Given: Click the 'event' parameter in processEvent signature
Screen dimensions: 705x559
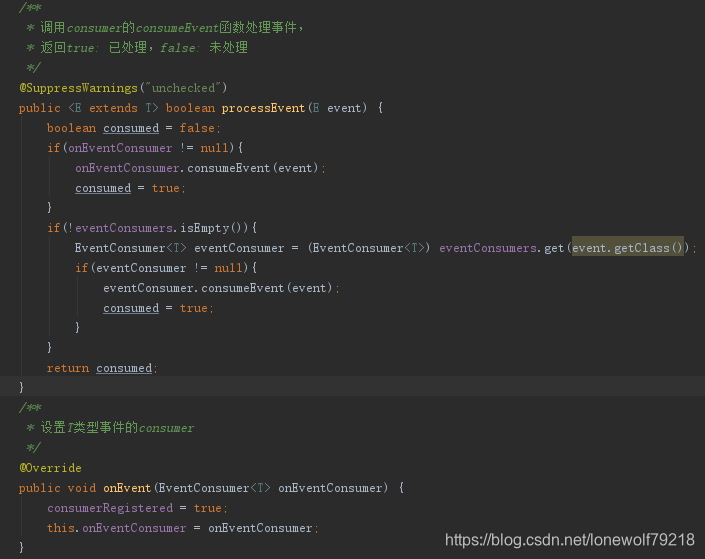Looking at the screenshot, I should click(x=344, y=108).
